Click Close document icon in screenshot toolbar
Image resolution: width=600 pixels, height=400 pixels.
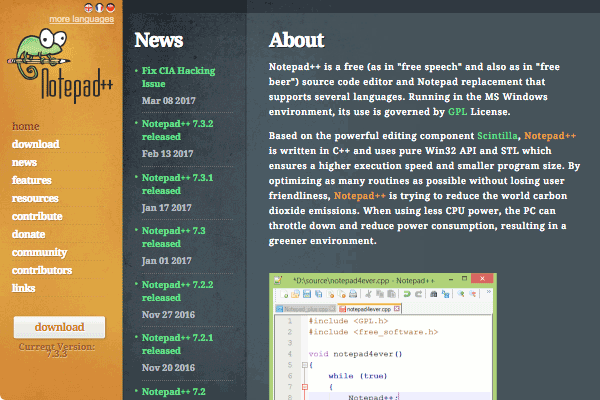331,294
